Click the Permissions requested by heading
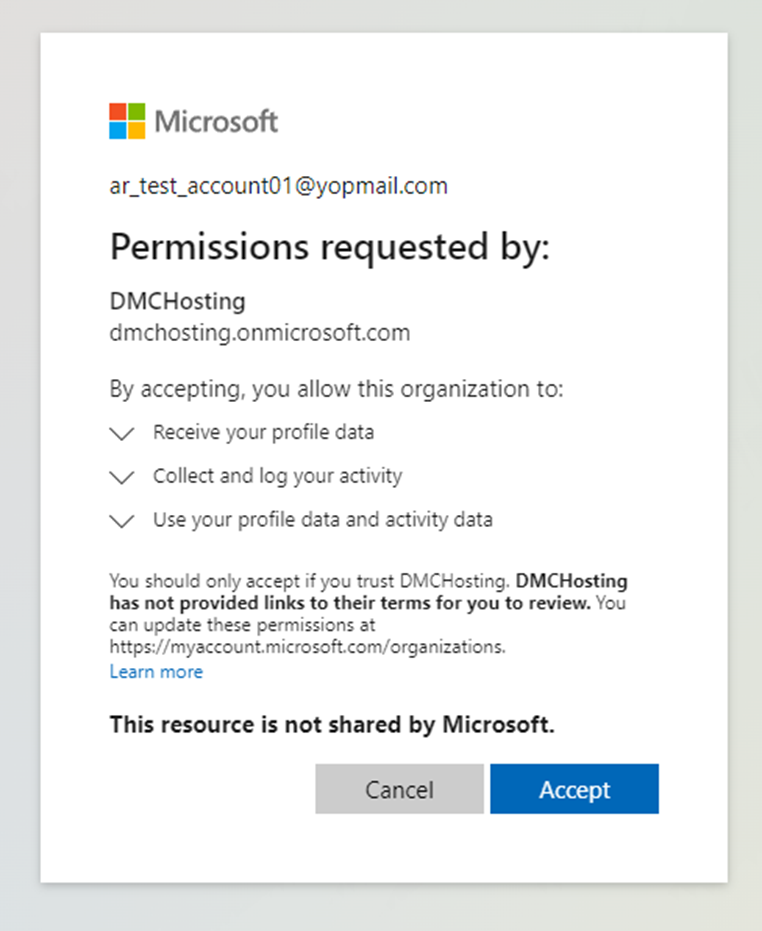This screenshot has height=931, width=762. pos(329,246)
